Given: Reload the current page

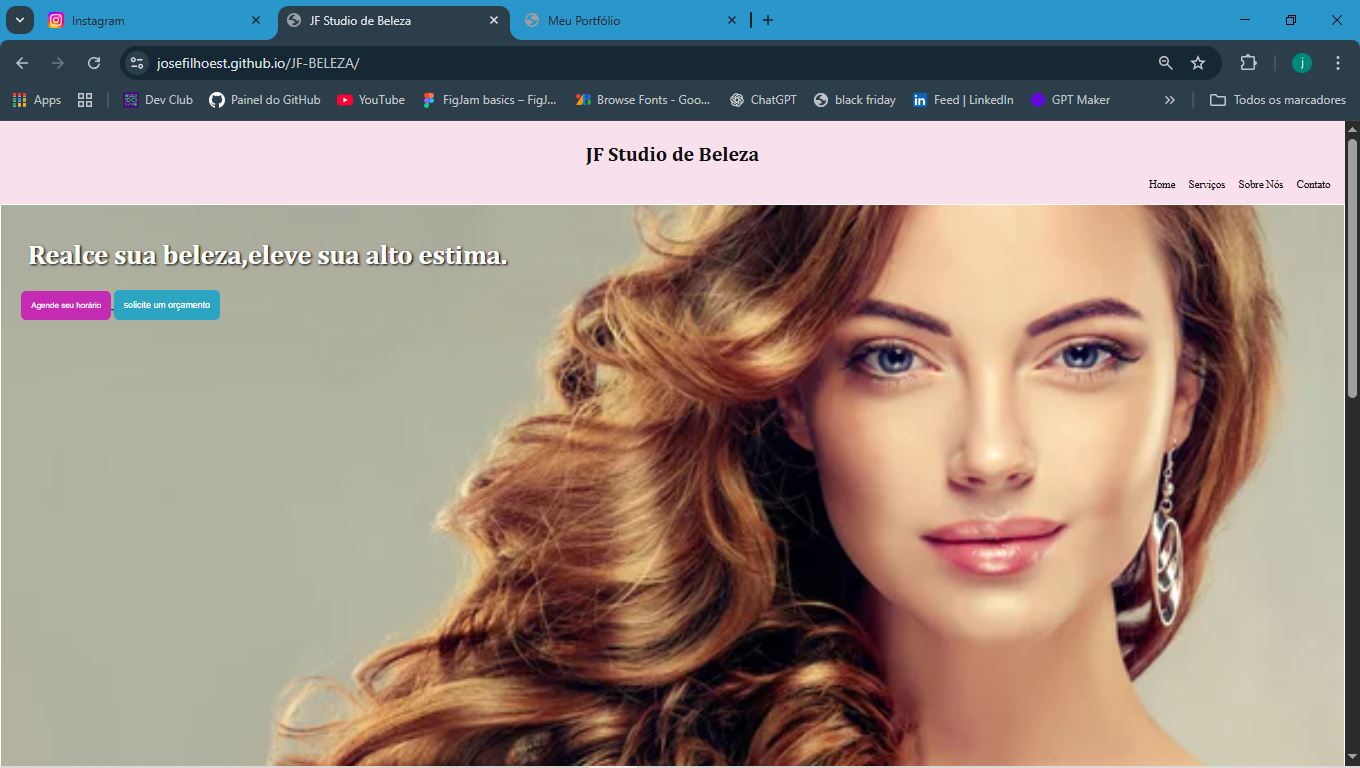Looking at the screenshot, I should [94, 63].
